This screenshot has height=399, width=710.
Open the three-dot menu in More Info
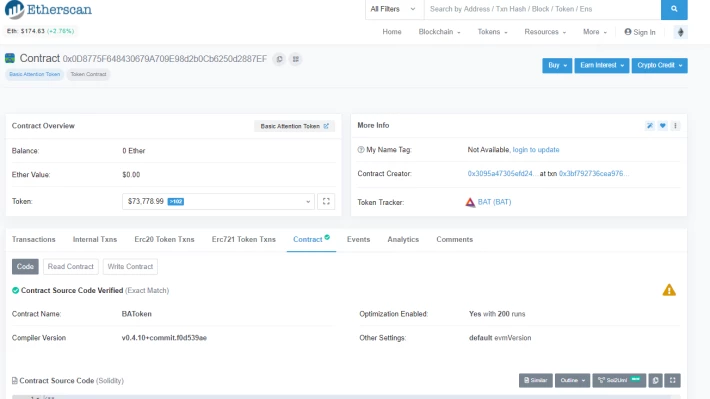coord(675,126)
